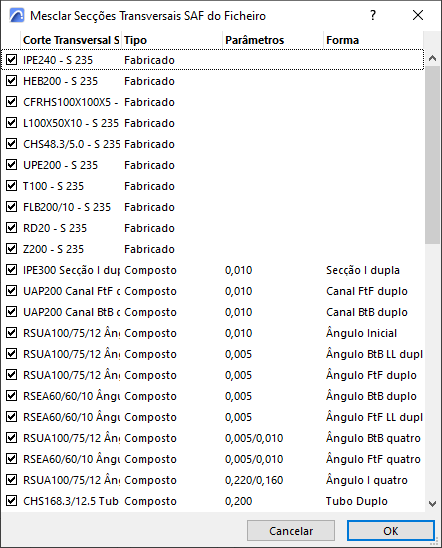Disable the CHS168.3/12.5 Tubo Duplo checkbox

pos(12,500)
